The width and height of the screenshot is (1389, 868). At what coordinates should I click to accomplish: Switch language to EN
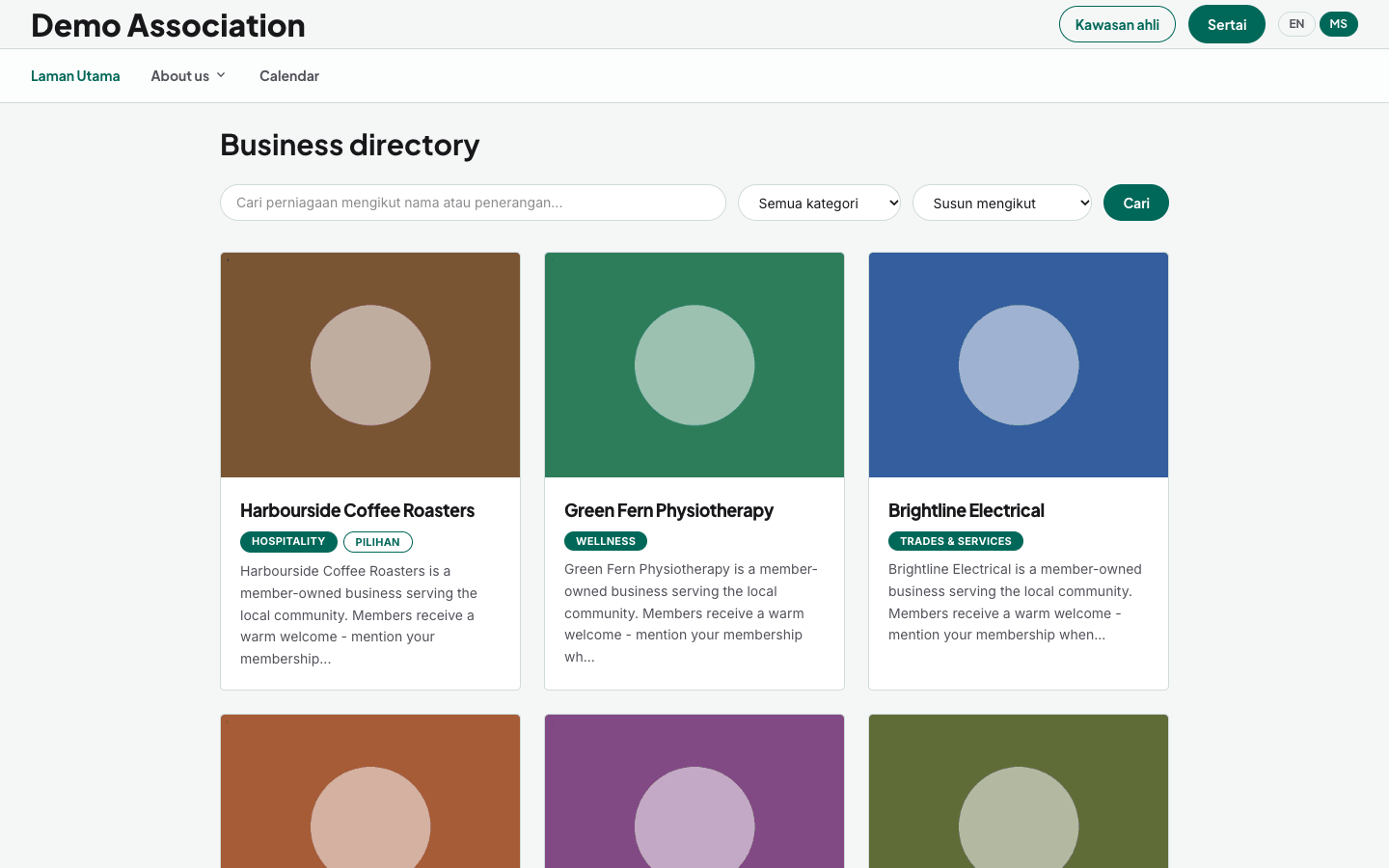click(x=1296, y=24)
